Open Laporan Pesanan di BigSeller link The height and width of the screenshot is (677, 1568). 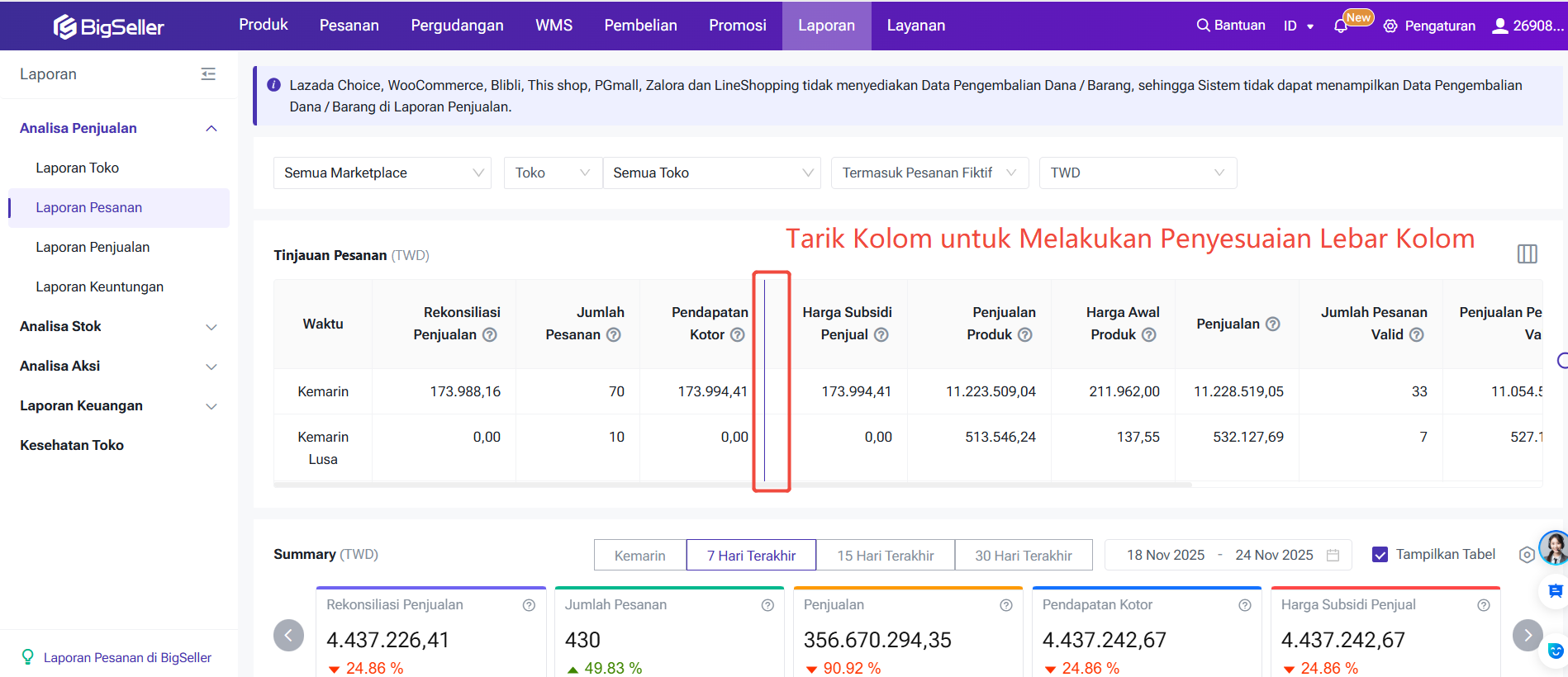point(127,658)
